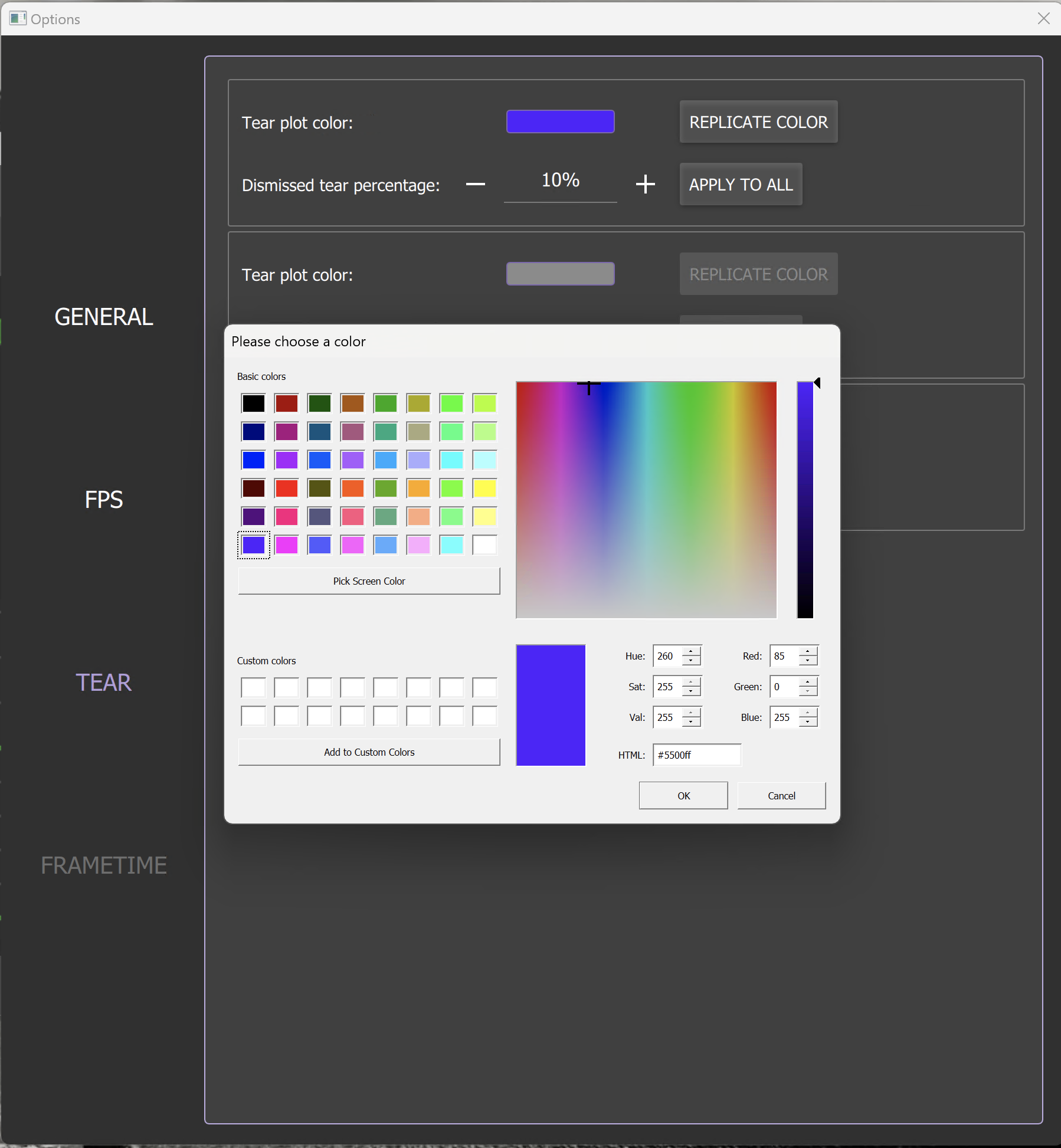
Task: Cancel the color picker dialog
Action: [781, 795]
